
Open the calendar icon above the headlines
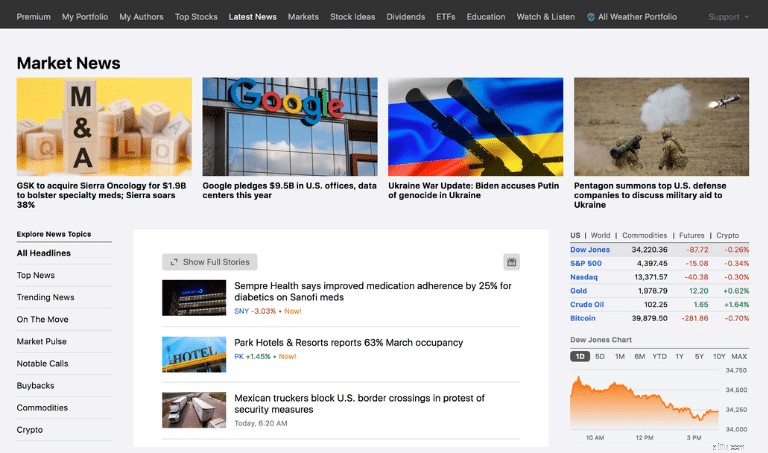point(511,262)
